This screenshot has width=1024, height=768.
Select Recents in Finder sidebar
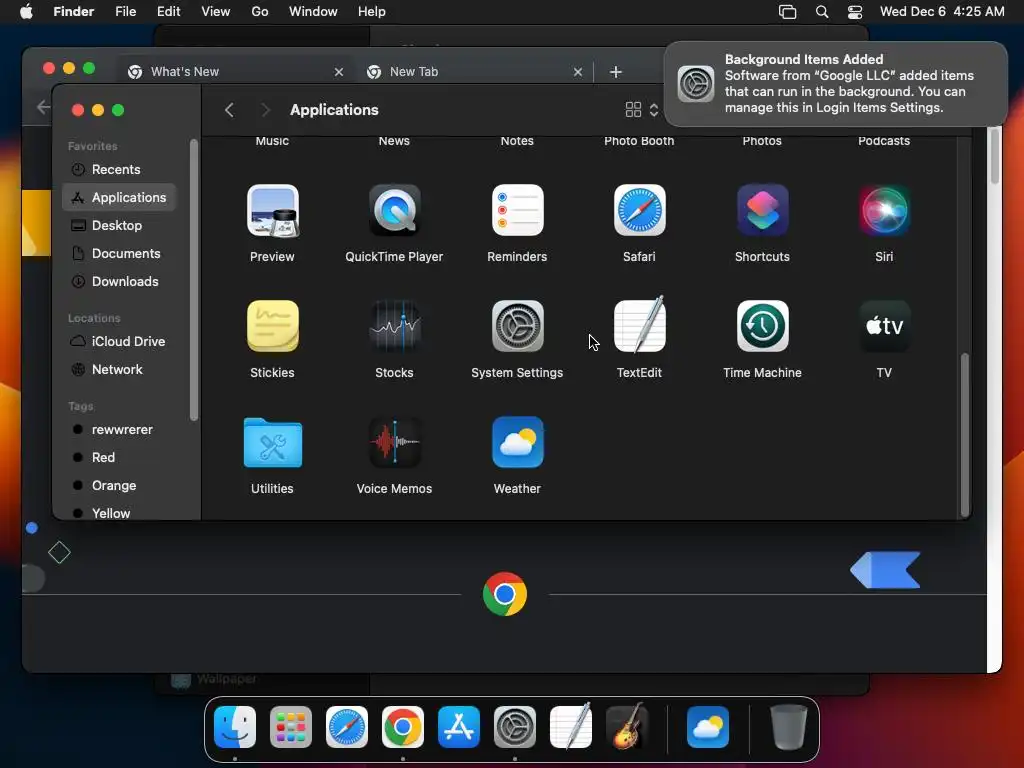coord(120,169)
